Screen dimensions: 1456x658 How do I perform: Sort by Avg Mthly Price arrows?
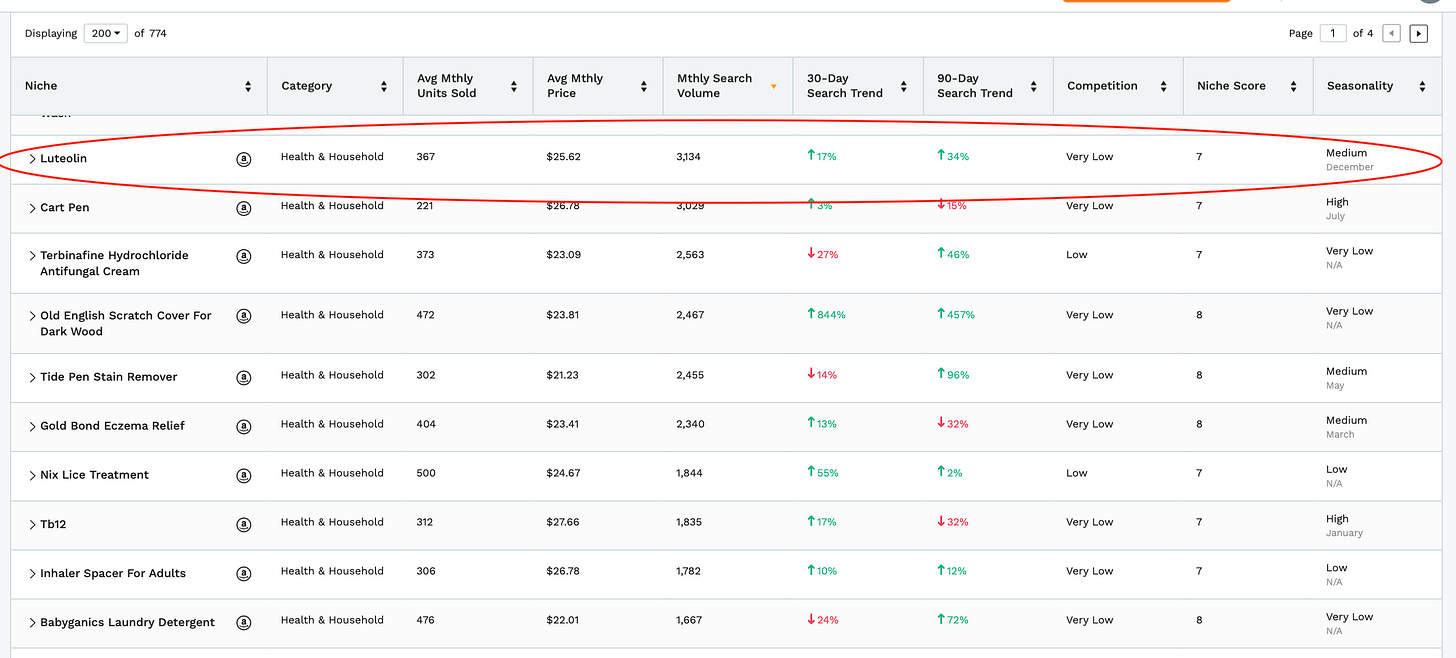click(x=644, y=87)
